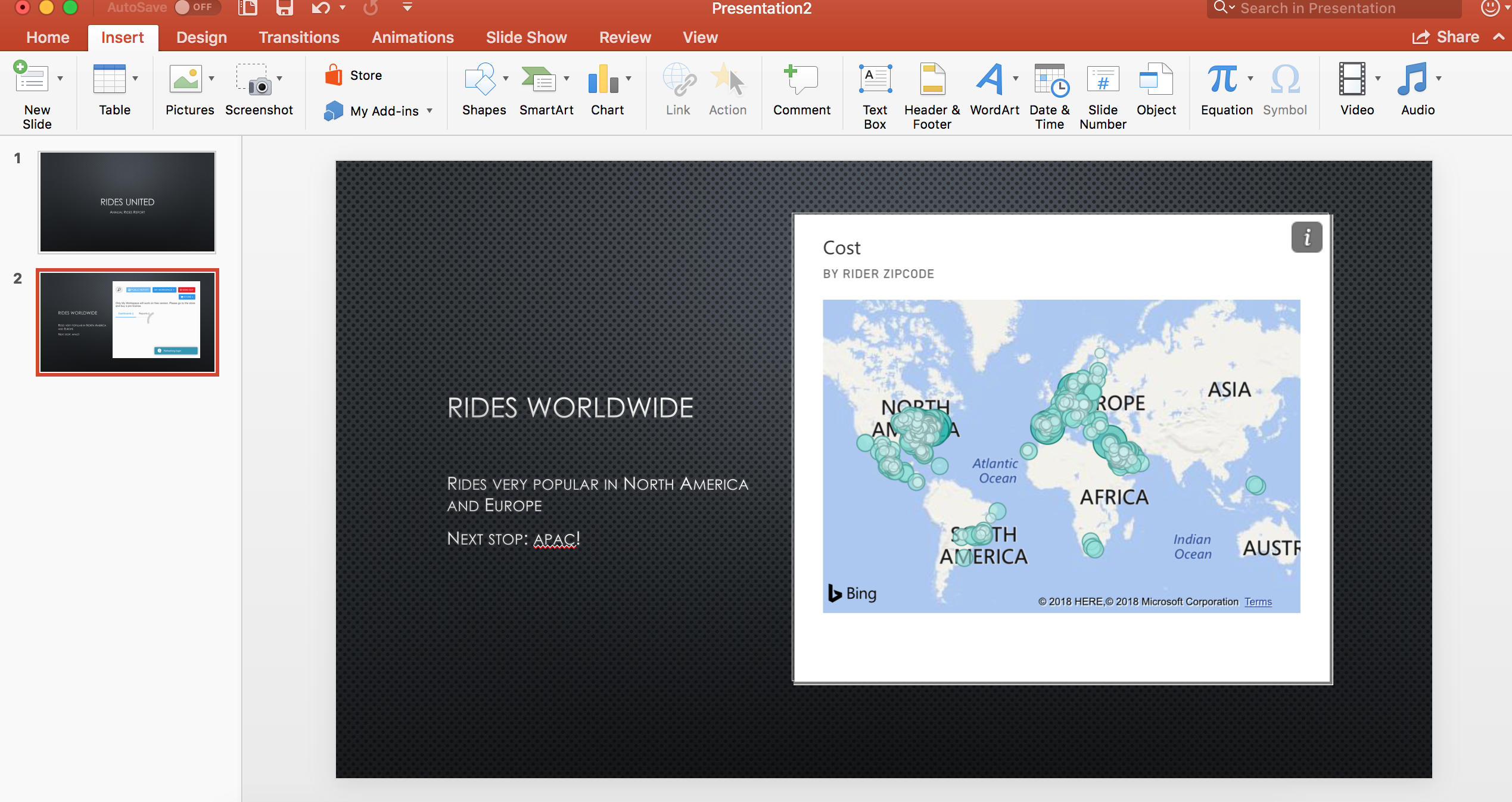Click the map info button
The width and height of the screenshot is (1512, 802).
pyautogui.click(x=1306, y=237)
